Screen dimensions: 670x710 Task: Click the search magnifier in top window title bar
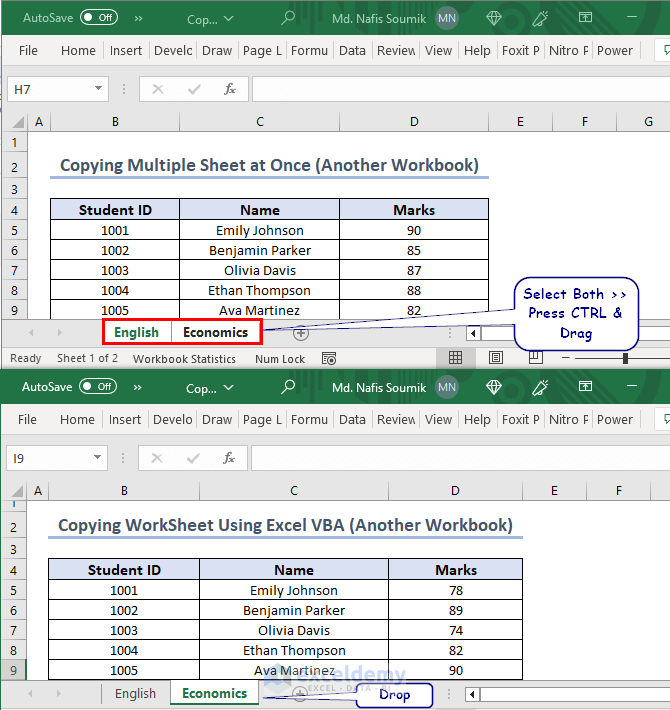[x=288, y=18]
